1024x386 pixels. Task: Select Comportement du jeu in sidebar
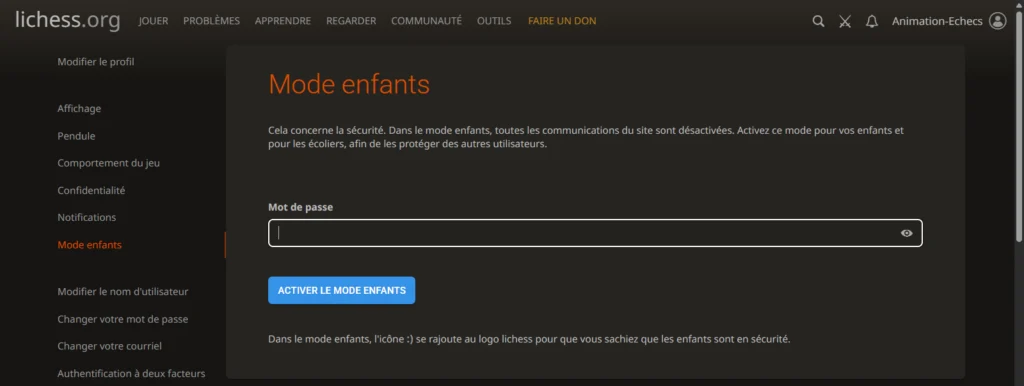pos(108,163)
